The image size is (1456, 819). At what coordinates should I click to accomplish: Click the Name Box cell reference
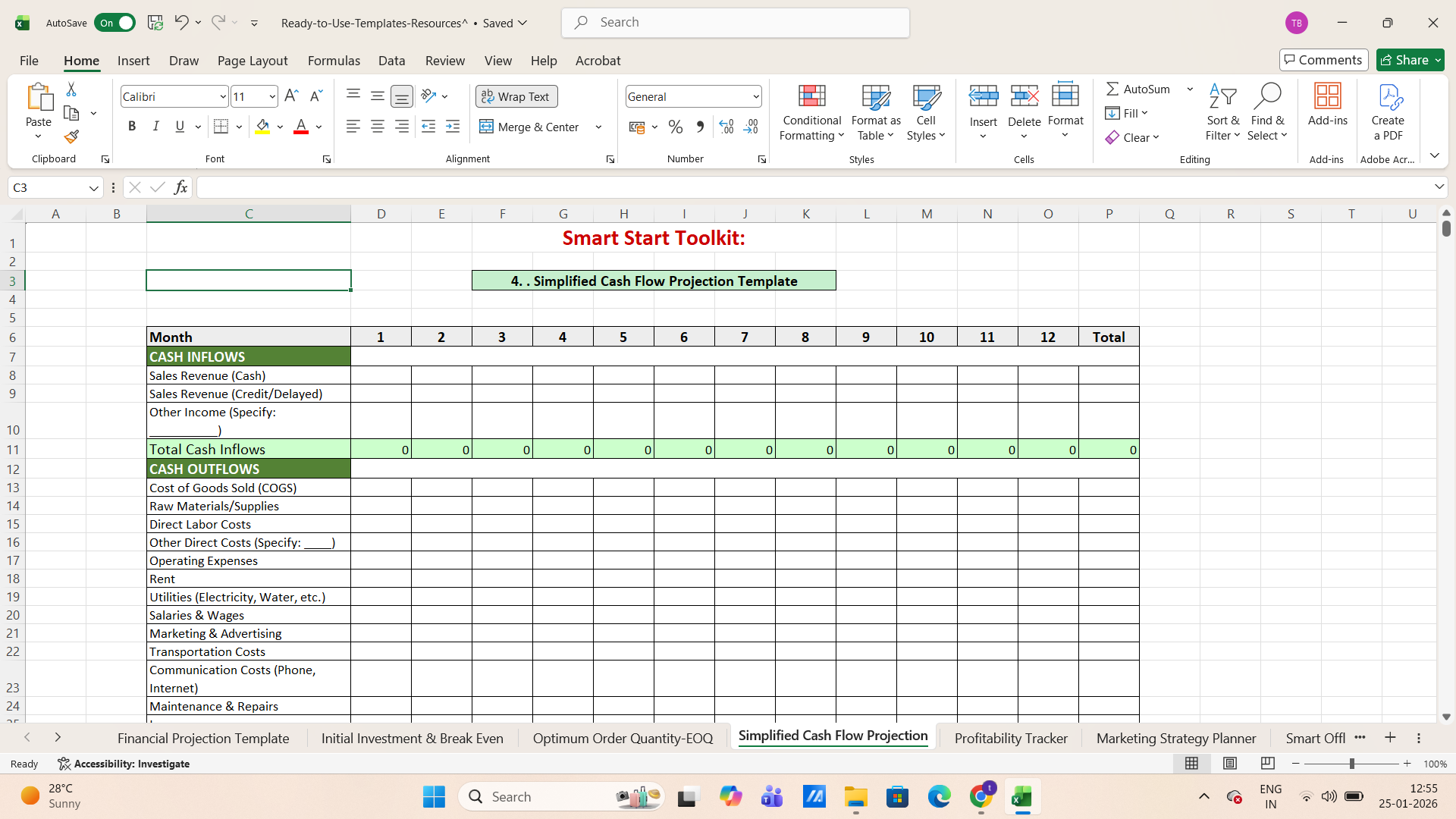tap(48, 187)
